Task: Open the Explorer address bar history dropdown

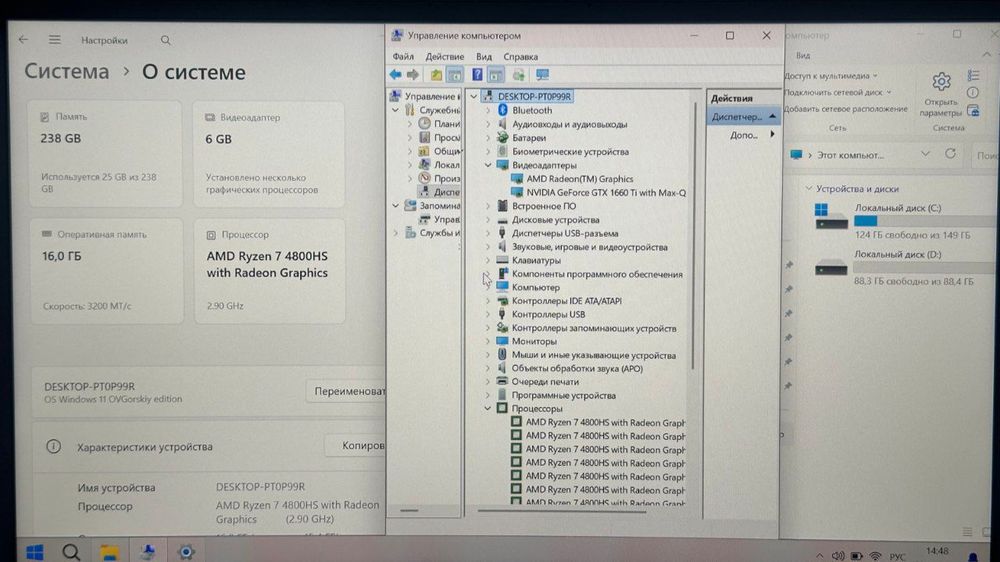Action: (925, 154)
